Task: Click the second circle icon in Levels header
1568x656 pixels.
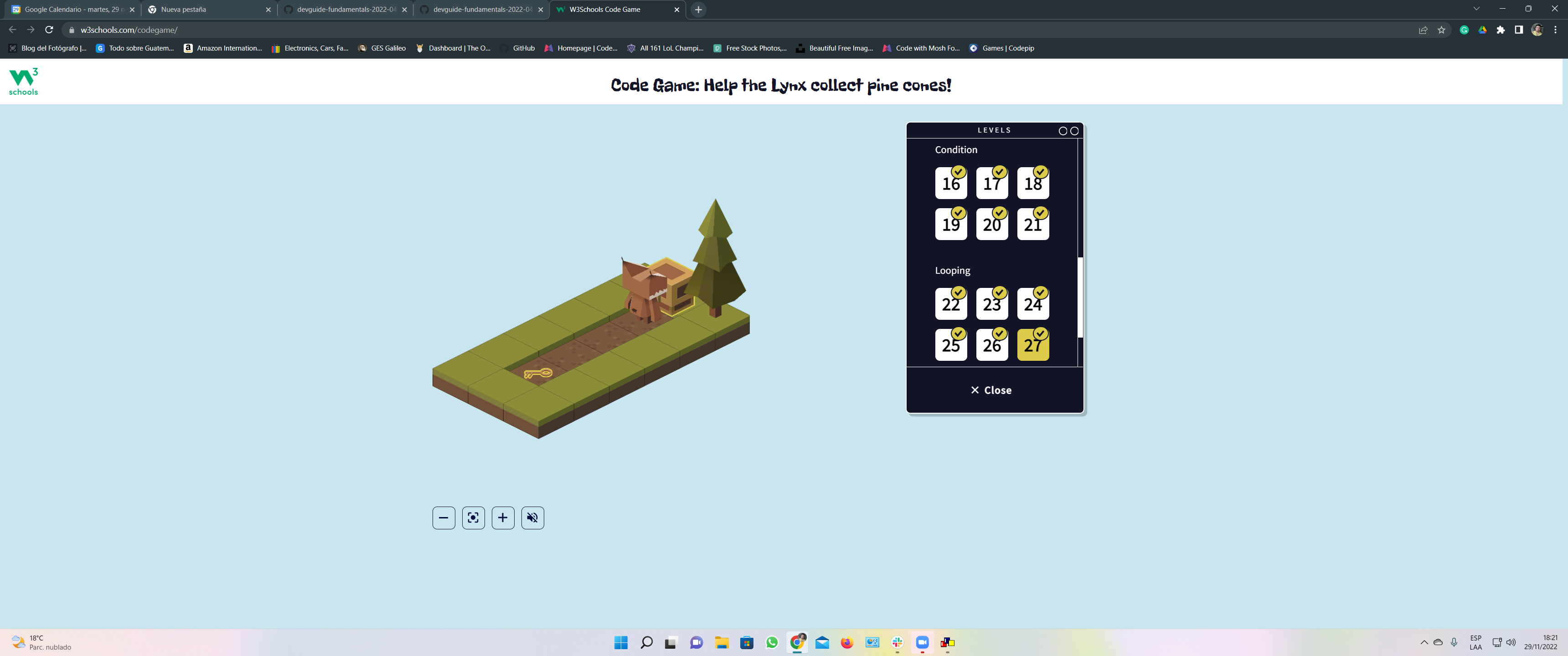Action: pos(1074,131)
